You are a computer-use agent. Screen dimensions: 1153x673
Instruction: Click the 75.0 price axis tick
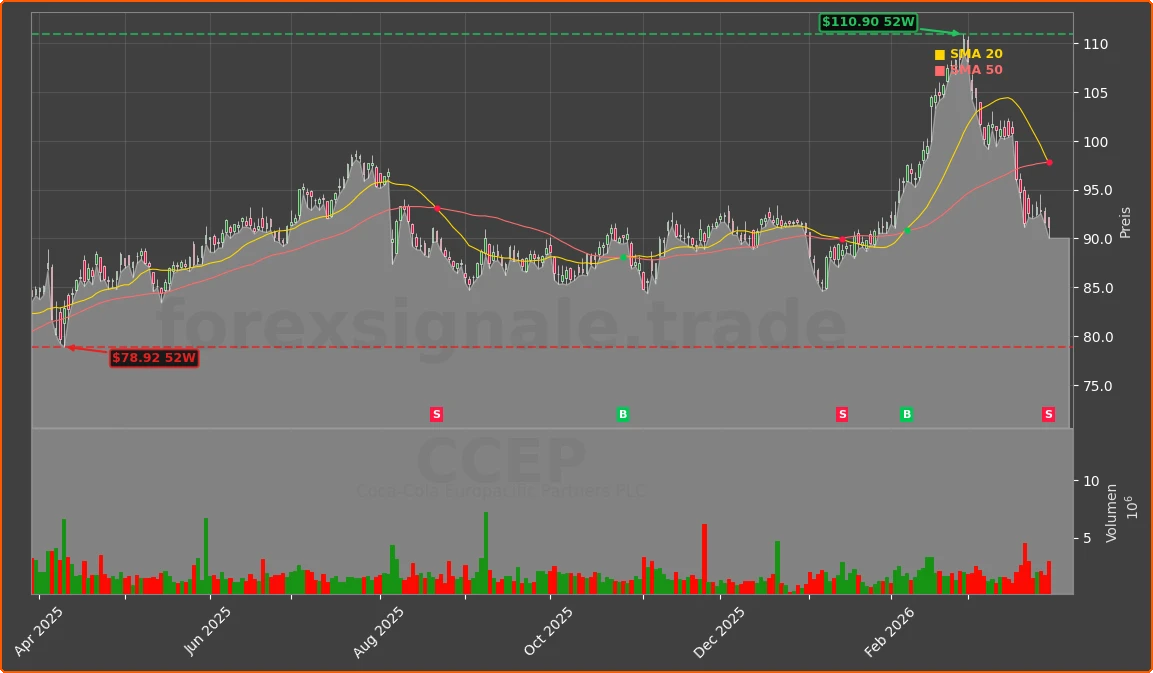(1097, 386)
